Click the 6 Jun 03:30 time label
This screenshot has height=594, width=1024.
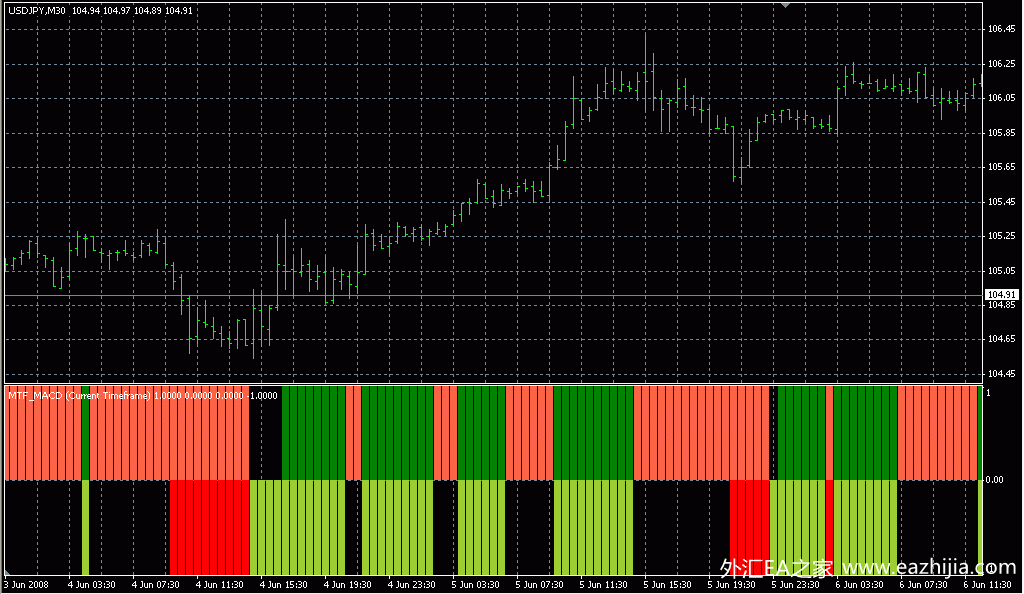tap(859, 585)
